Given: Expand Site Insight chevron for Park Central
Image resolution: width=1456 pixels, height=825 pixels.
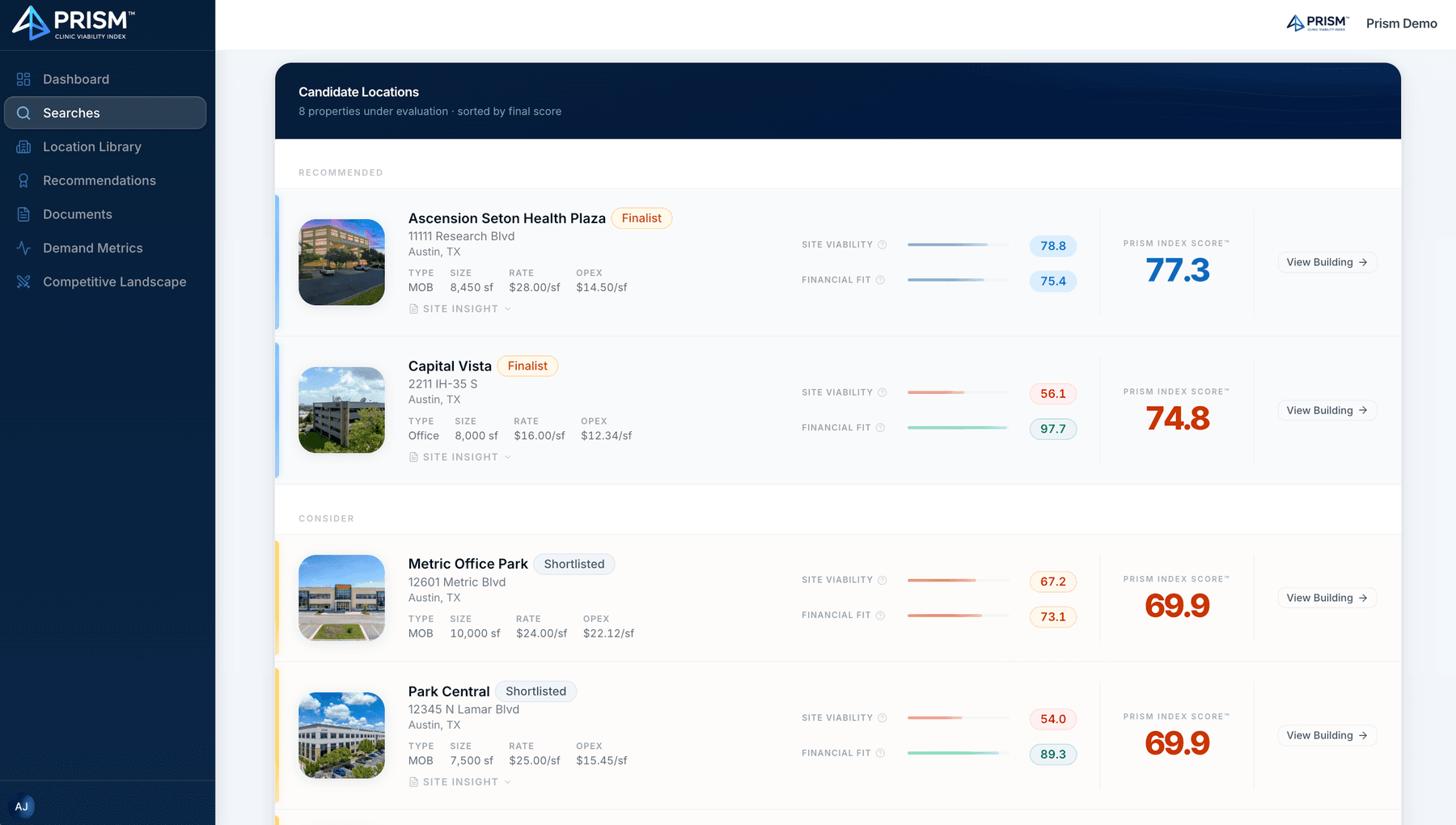Looking at the screenshot, I should [508, 782].
